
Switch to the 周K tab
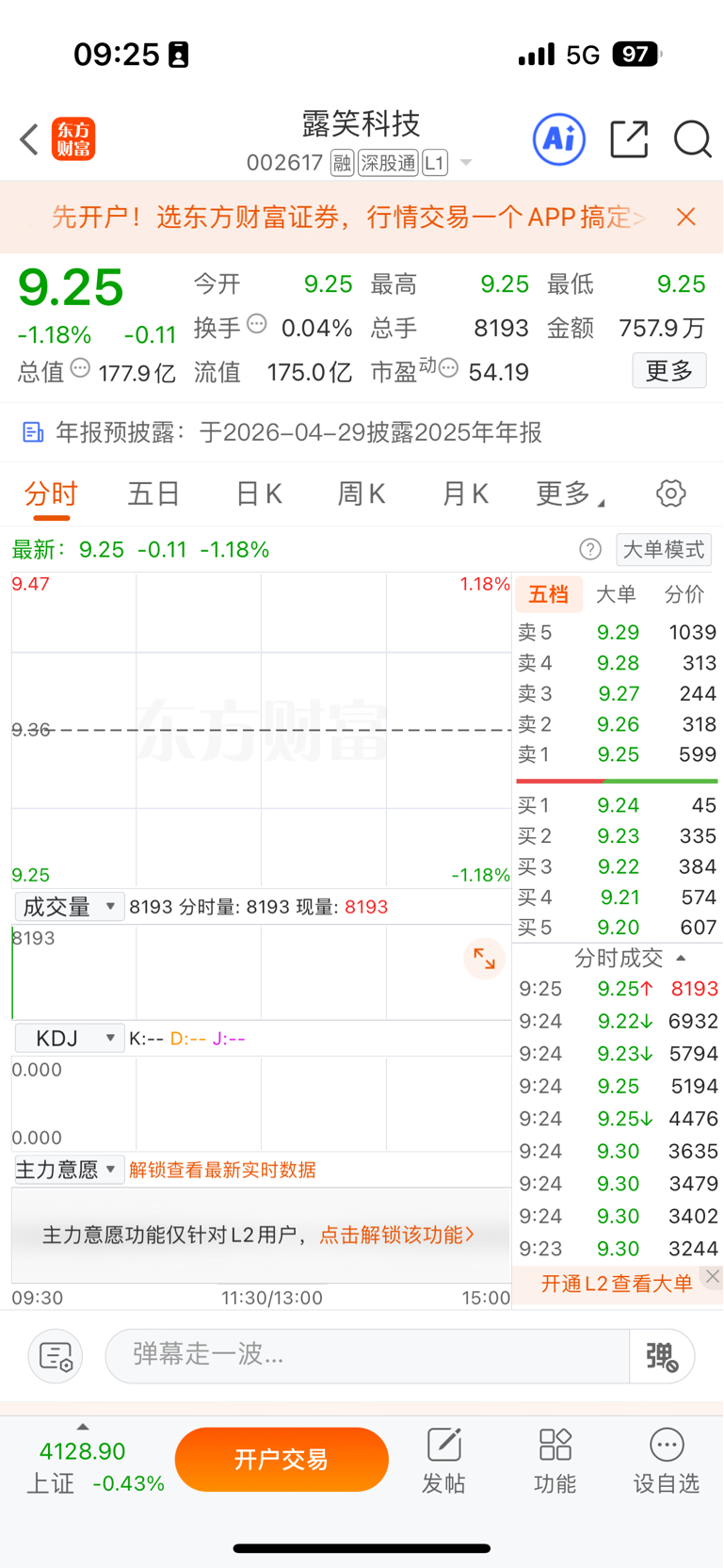pyautogui.click(x=362, y=493)
